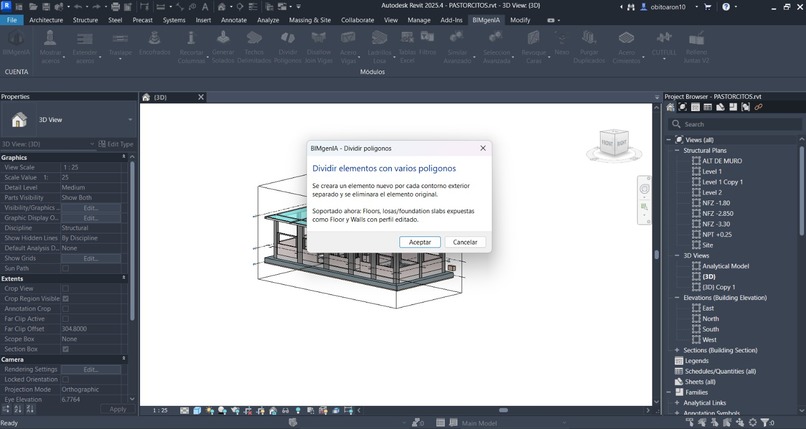Click the BIMgenIA account icon
The image size is (806, 429).
[x=16, y=43]
